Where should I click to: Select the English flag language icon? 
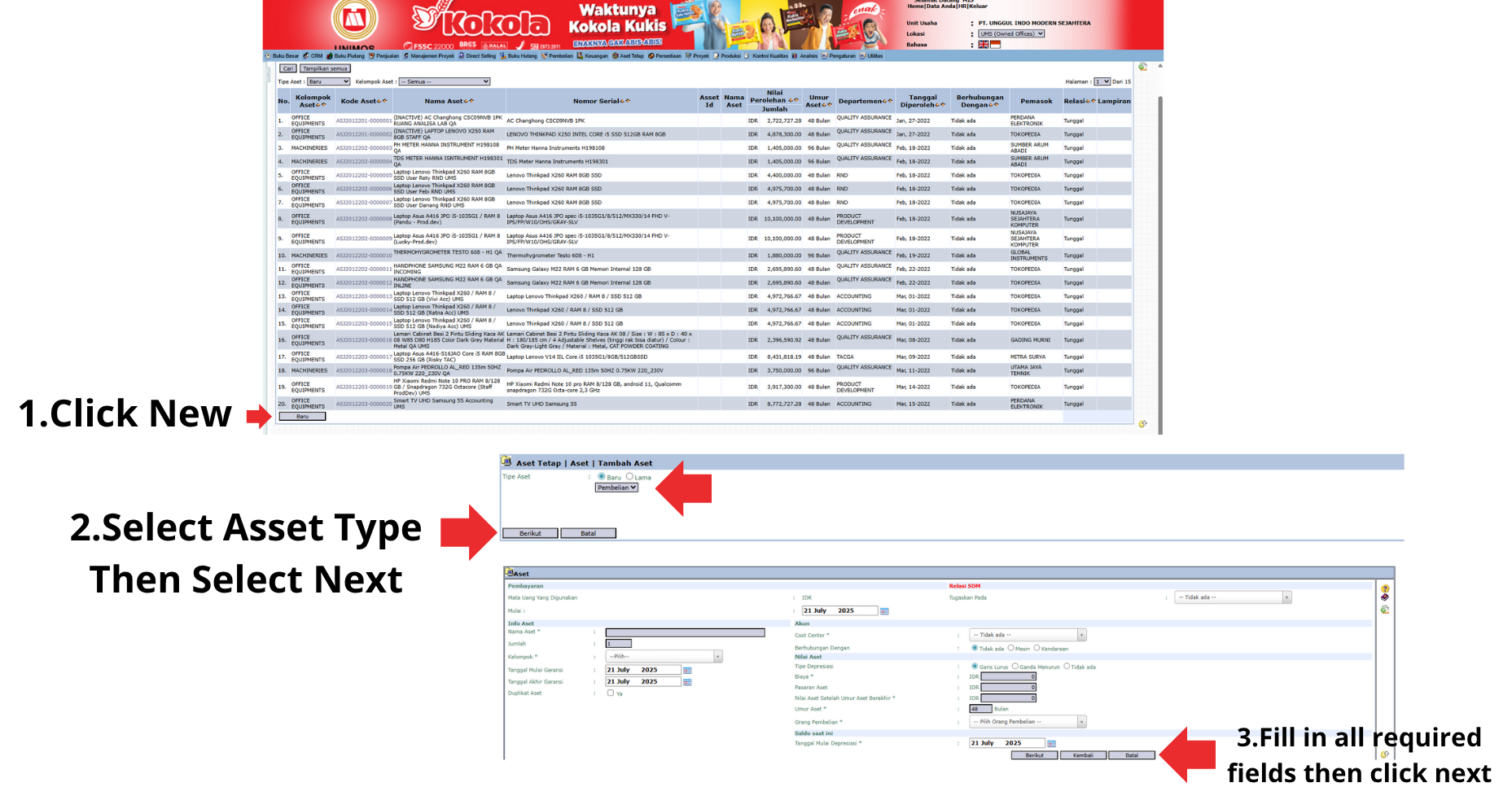(983, 45)
